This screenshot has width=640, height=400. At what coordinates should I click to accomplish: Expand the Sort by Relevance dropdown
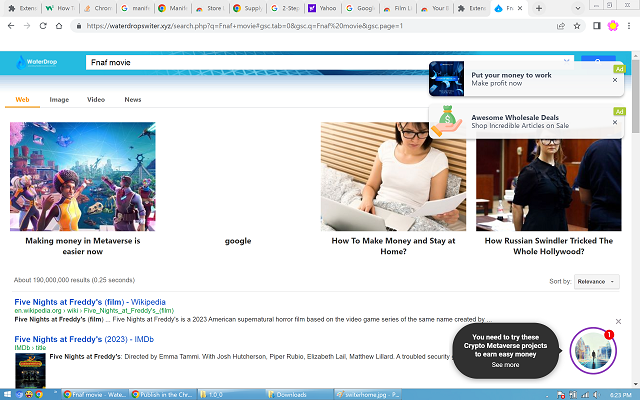pyautogui.click(x=597, y=282)
